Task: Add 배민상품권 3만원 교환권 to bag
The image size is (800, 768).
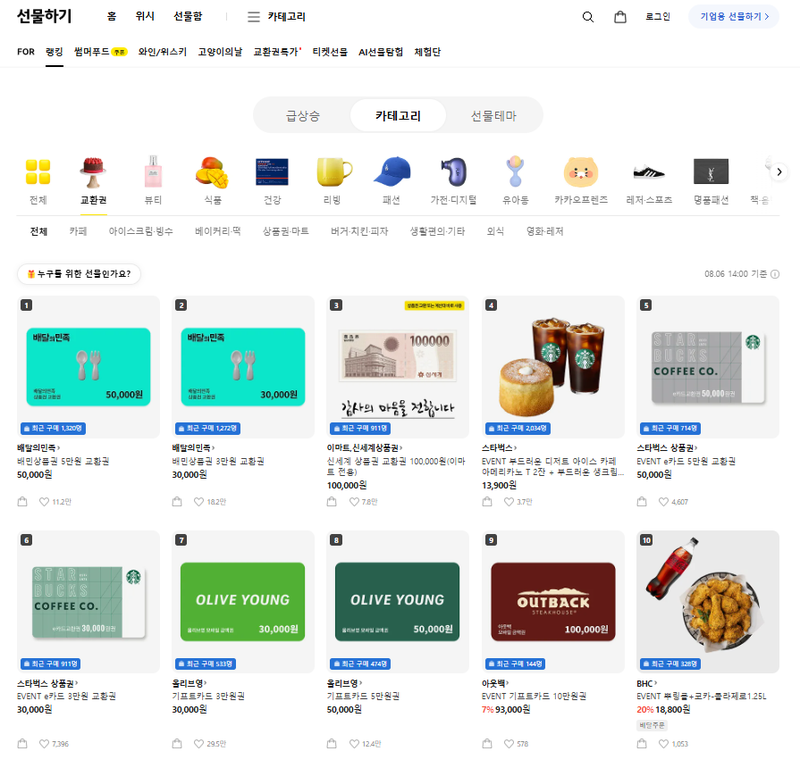Action: coord(177,502)
